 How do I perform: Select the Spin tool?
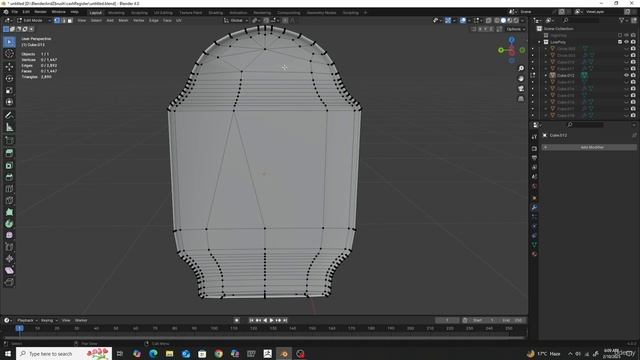(9, 224)
